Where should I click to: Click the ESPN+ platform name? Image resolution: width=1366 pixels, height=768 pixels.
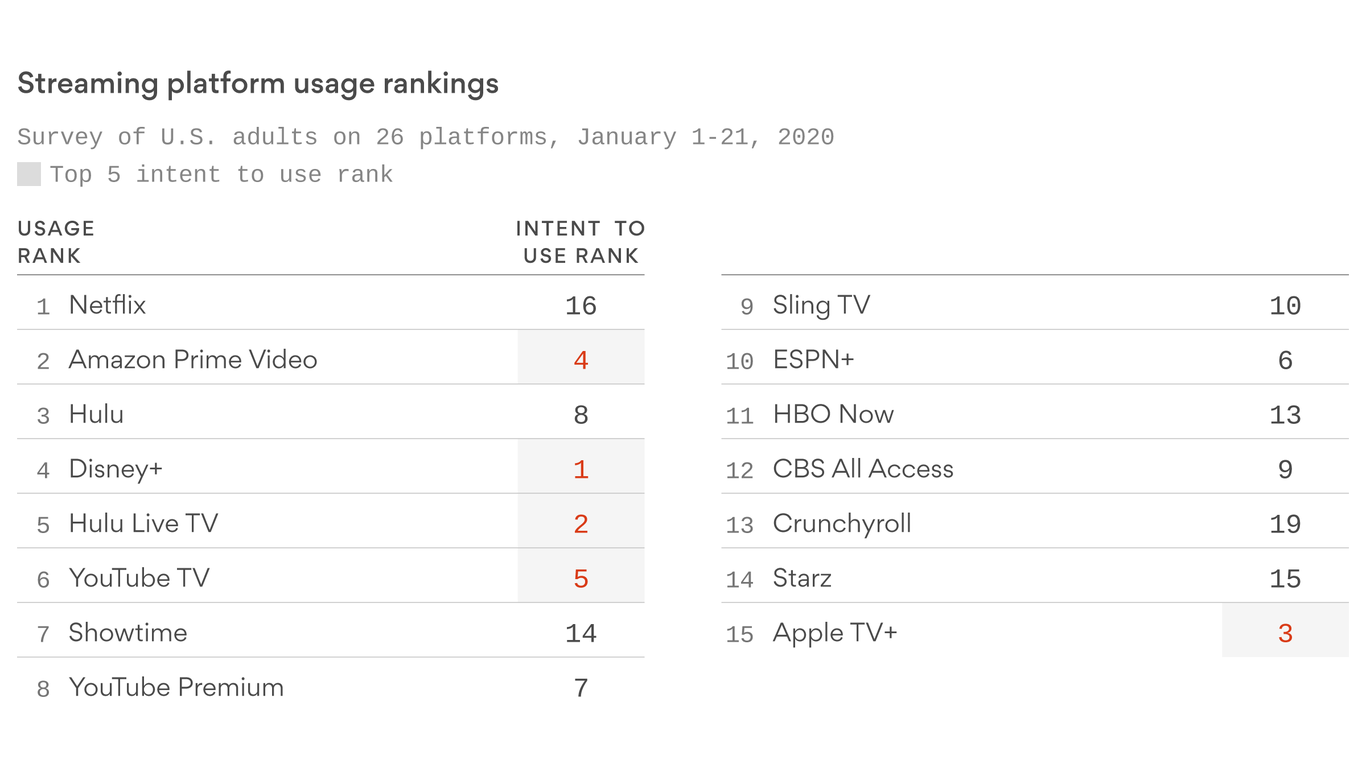813,360
